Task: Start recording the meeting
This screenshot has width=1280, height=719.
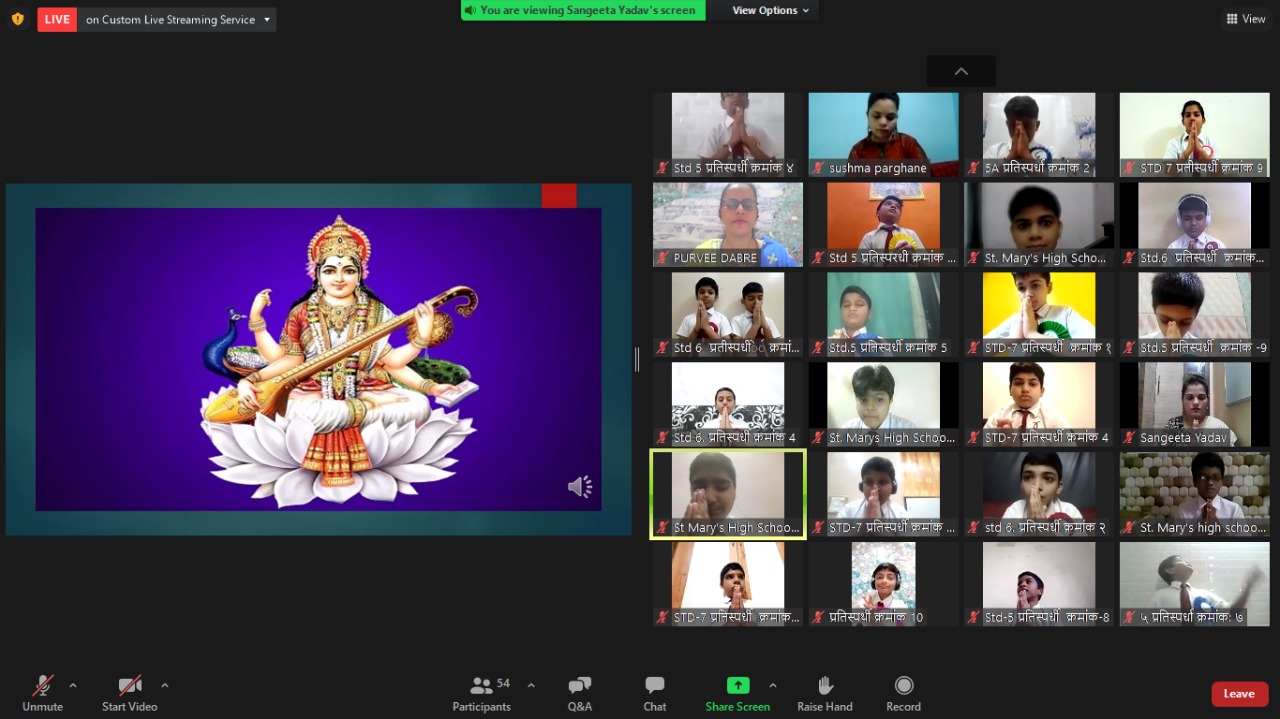Action: [x=904, y=692]
